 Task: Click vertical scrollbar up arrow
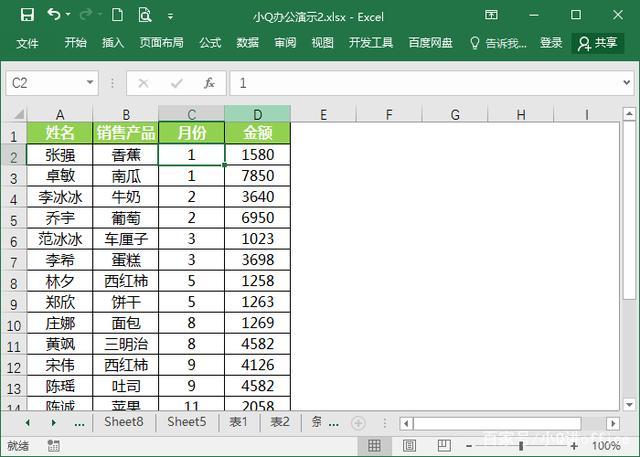tap(629, 114)
